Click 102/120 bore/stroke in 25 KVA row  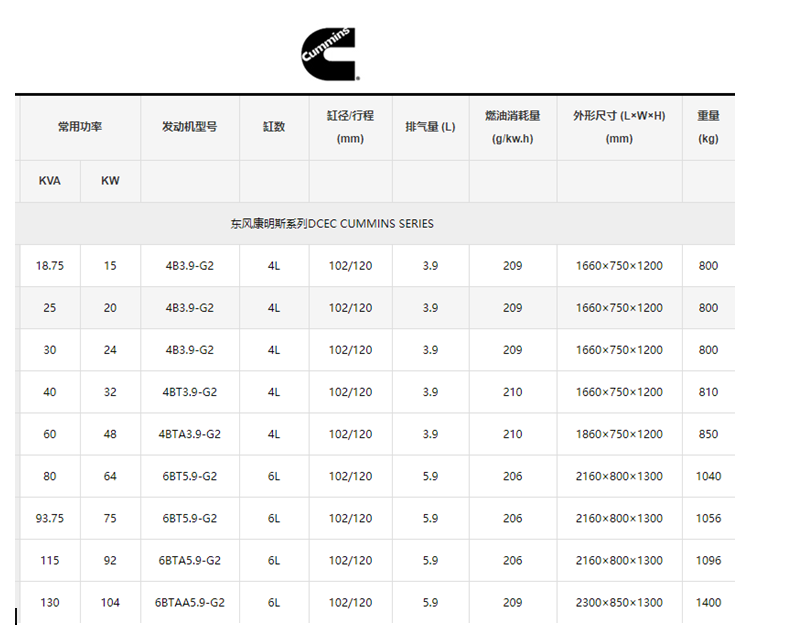click(350, 308)
